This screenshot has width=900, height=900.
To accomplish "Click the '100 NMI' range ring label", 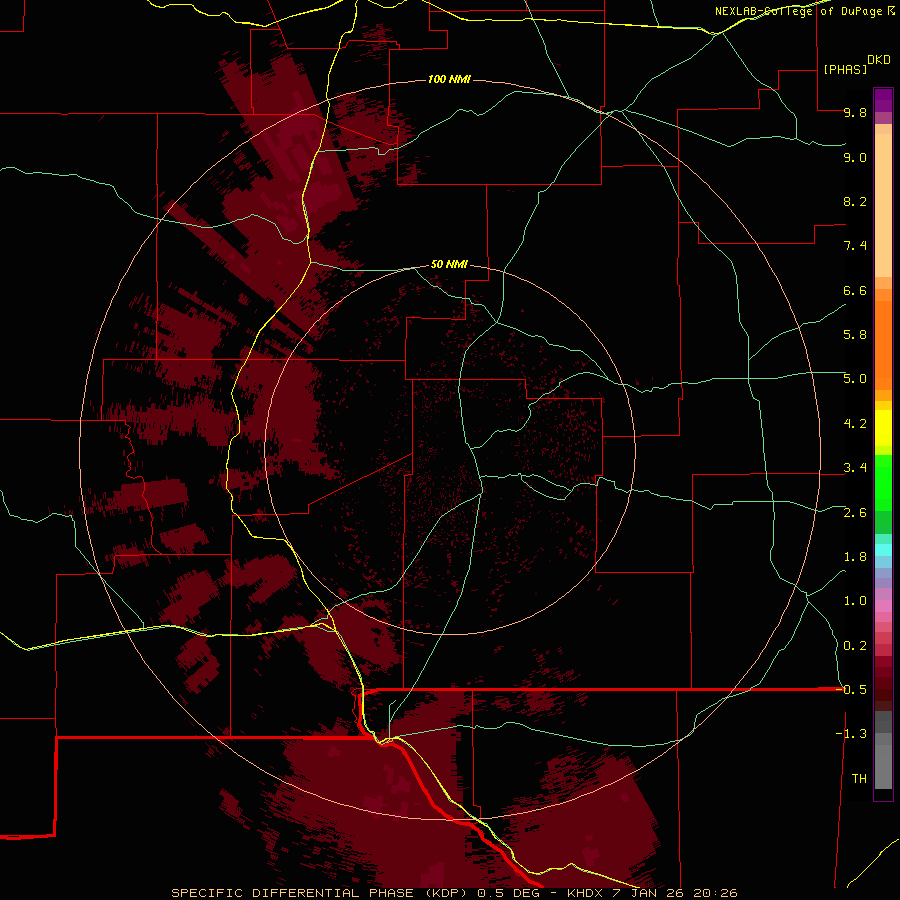I will (x=449, y=79).
